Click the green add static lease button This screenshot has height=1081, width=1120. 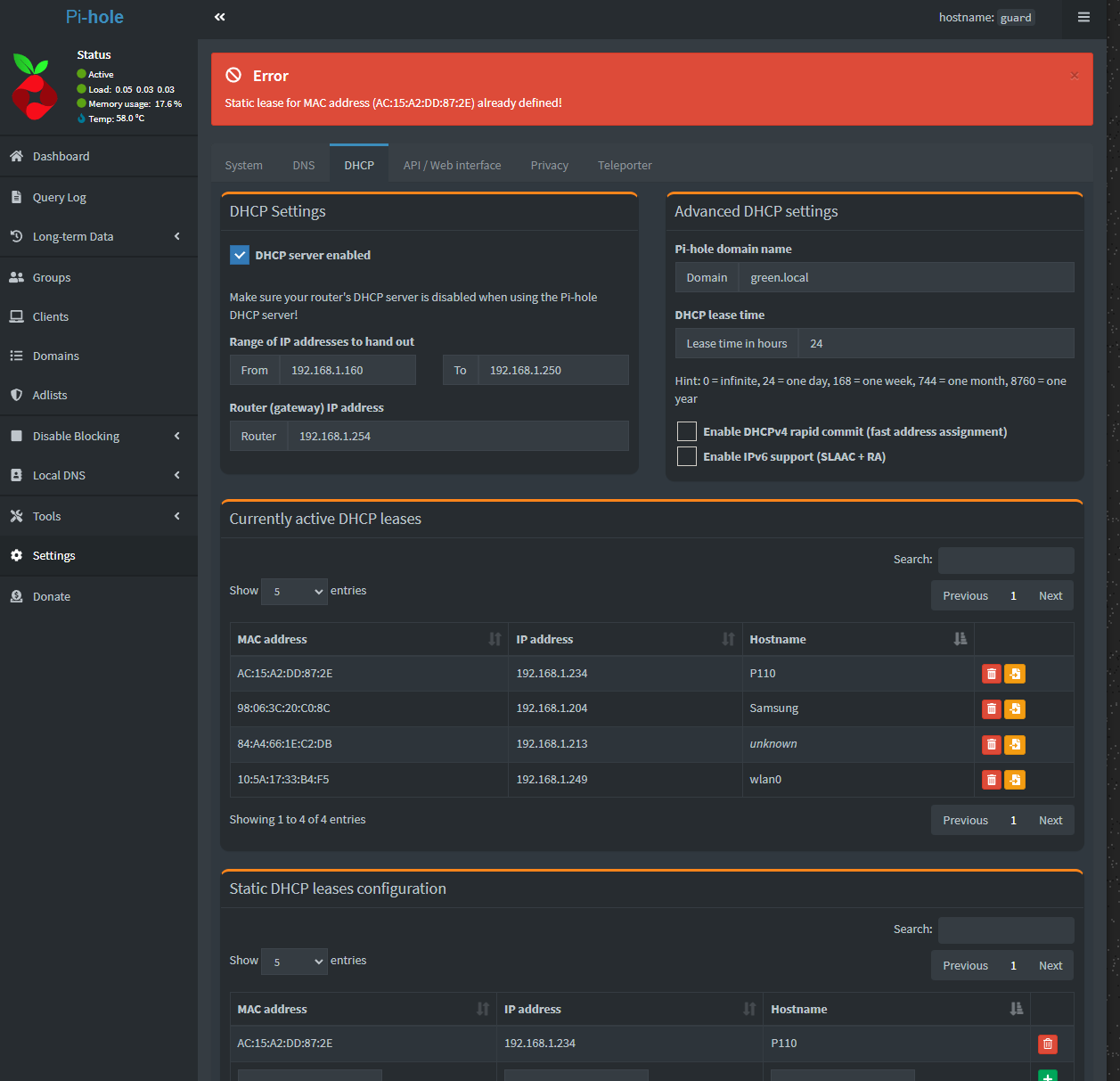pos(1047,1076)
